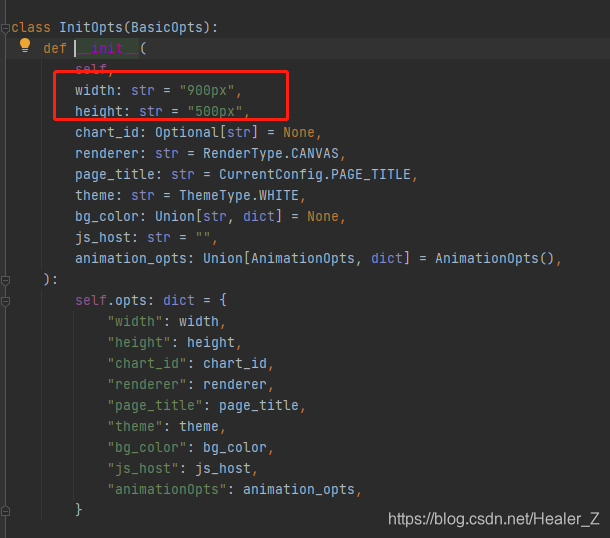
Task: Click "theme" dictionary key
Action: coord(135,426)
